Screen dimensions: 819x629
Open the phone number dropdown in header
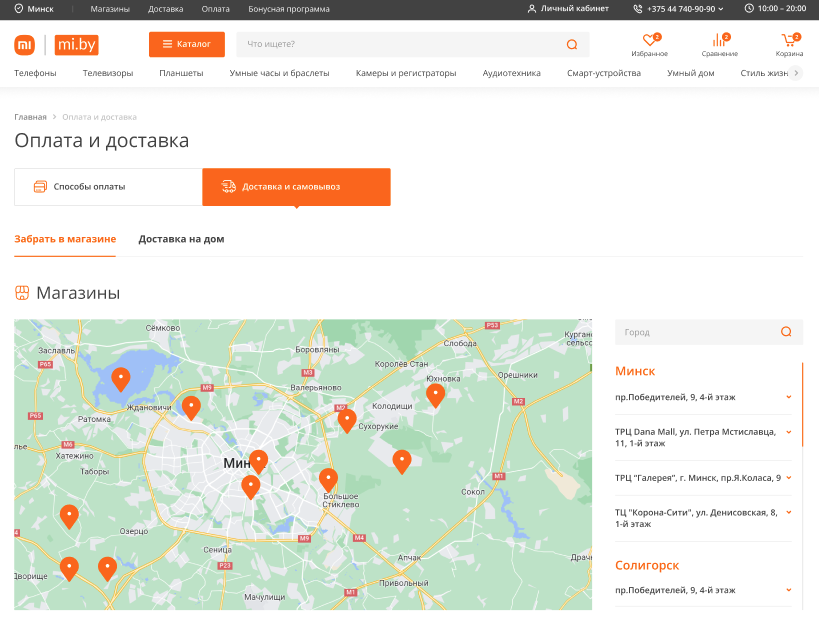680,8
